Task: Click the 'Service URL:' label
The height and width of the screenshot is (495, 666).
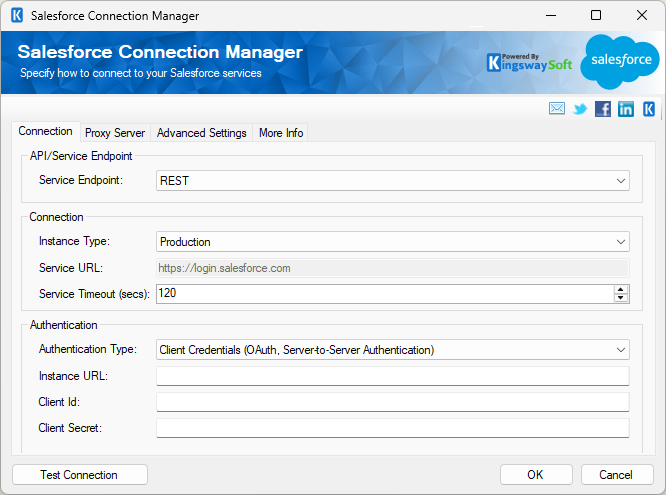Action: point(71,268)
